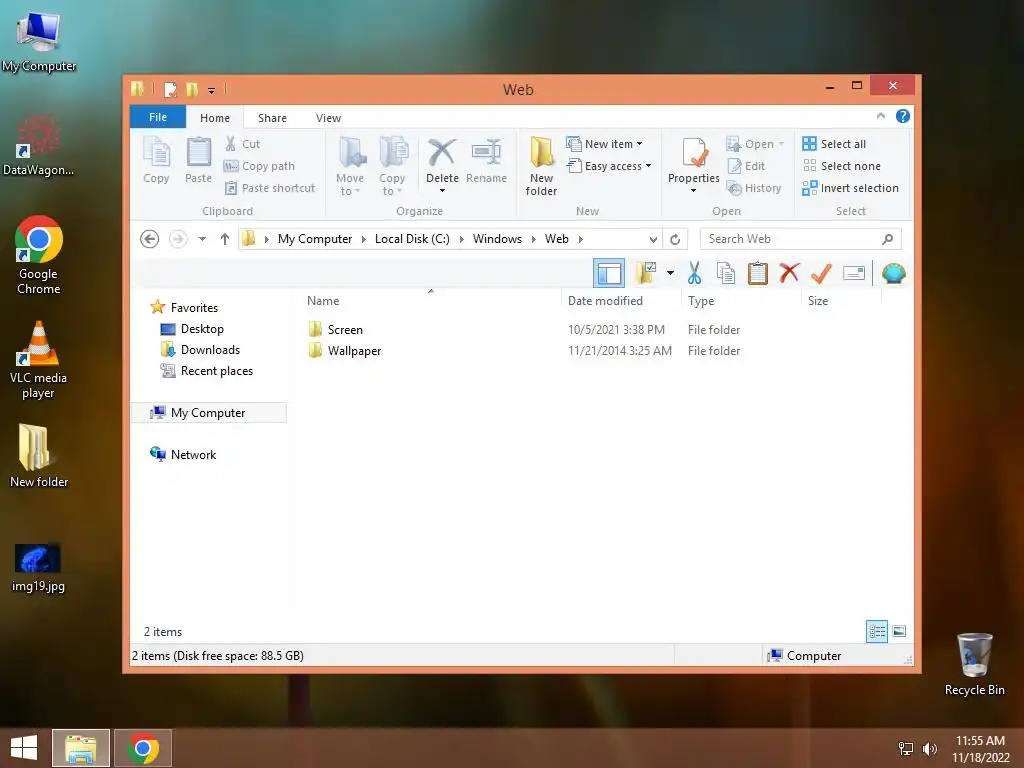This screenshot has width=1024, height=768.
Task: Go up one level with Up arrow
Action: point(225,239)
